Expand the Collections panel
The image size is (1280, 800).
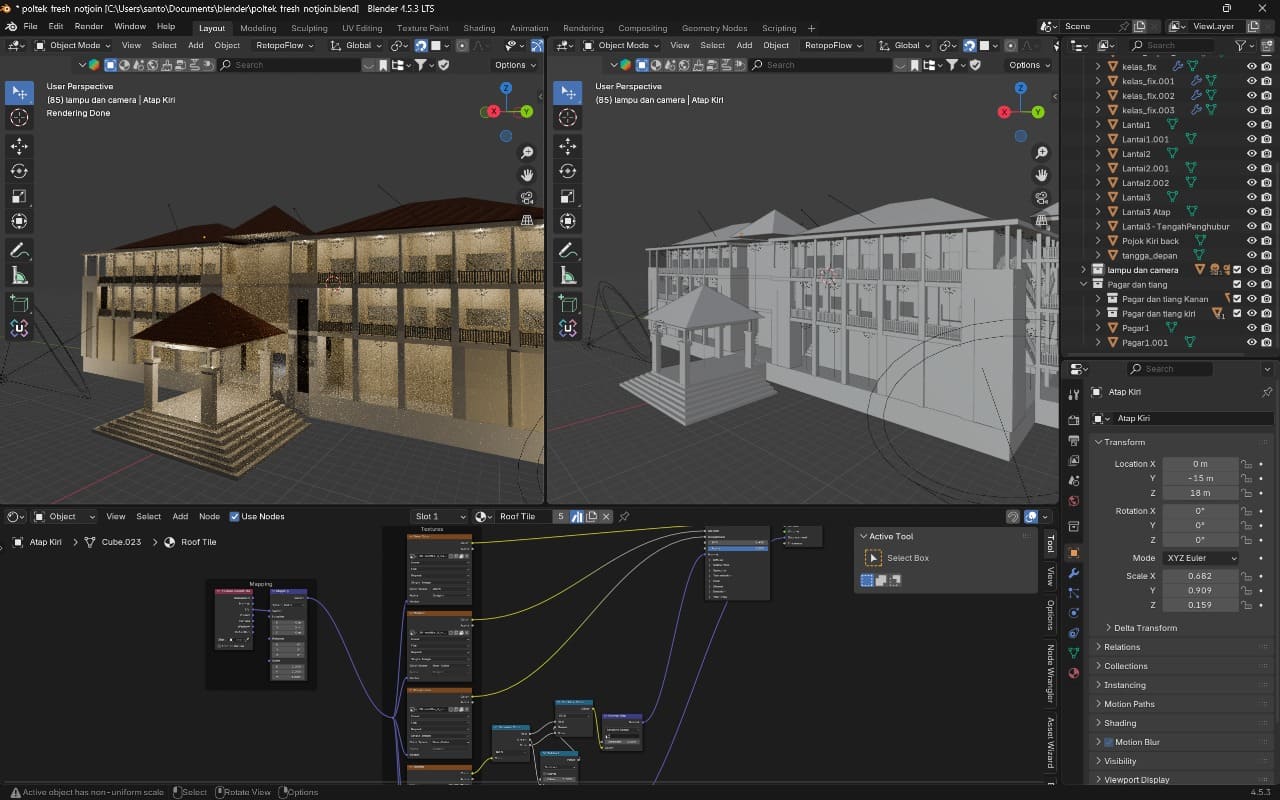[1125, 666]
